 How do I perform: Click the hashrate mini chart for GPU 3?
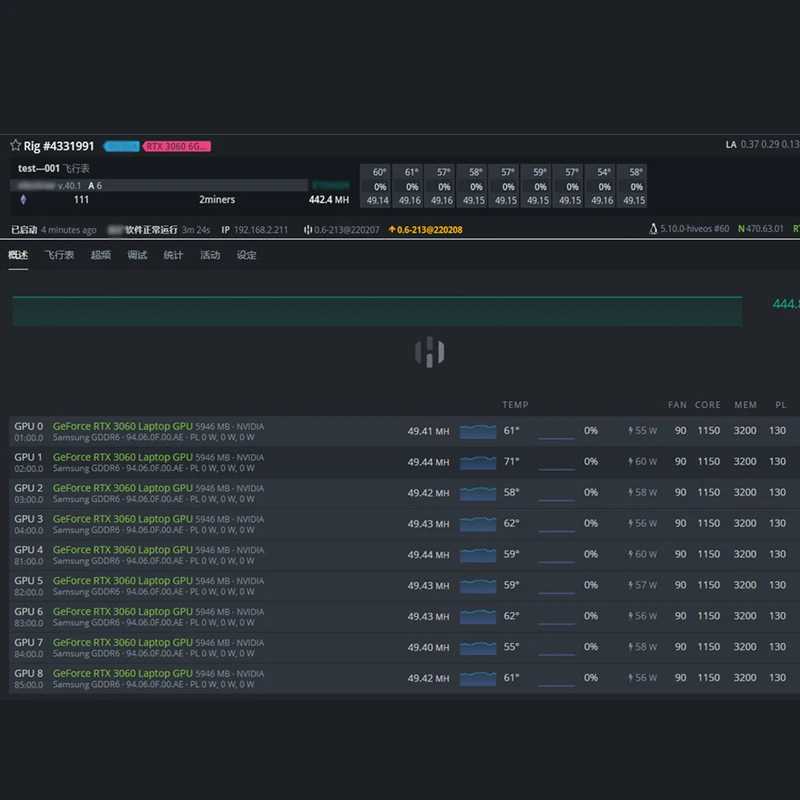click(x=478, y=523)
